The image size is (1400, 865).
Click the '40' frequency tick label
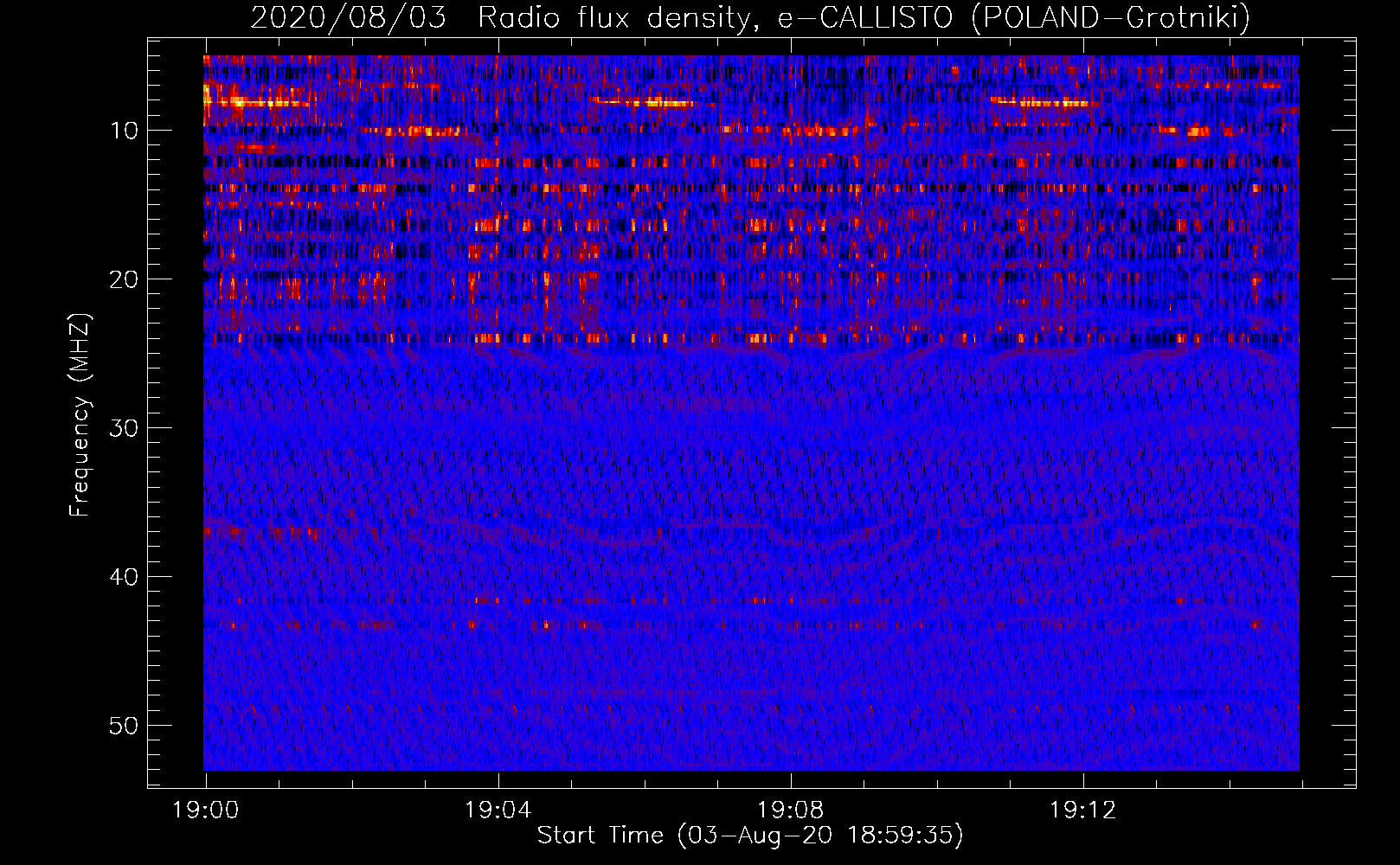tap(125, 577)
